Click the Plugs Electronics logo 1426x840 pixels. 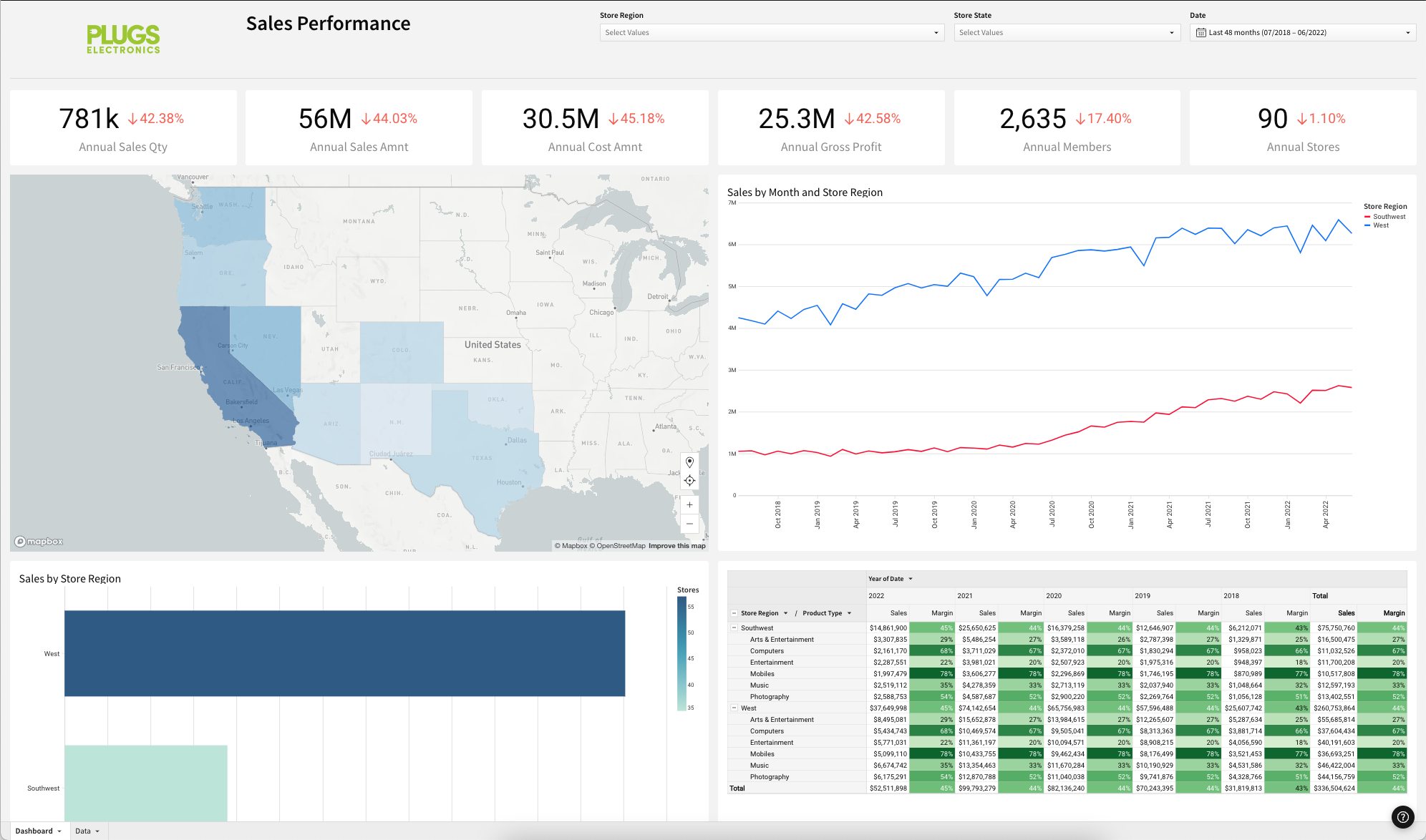point(123,39)
